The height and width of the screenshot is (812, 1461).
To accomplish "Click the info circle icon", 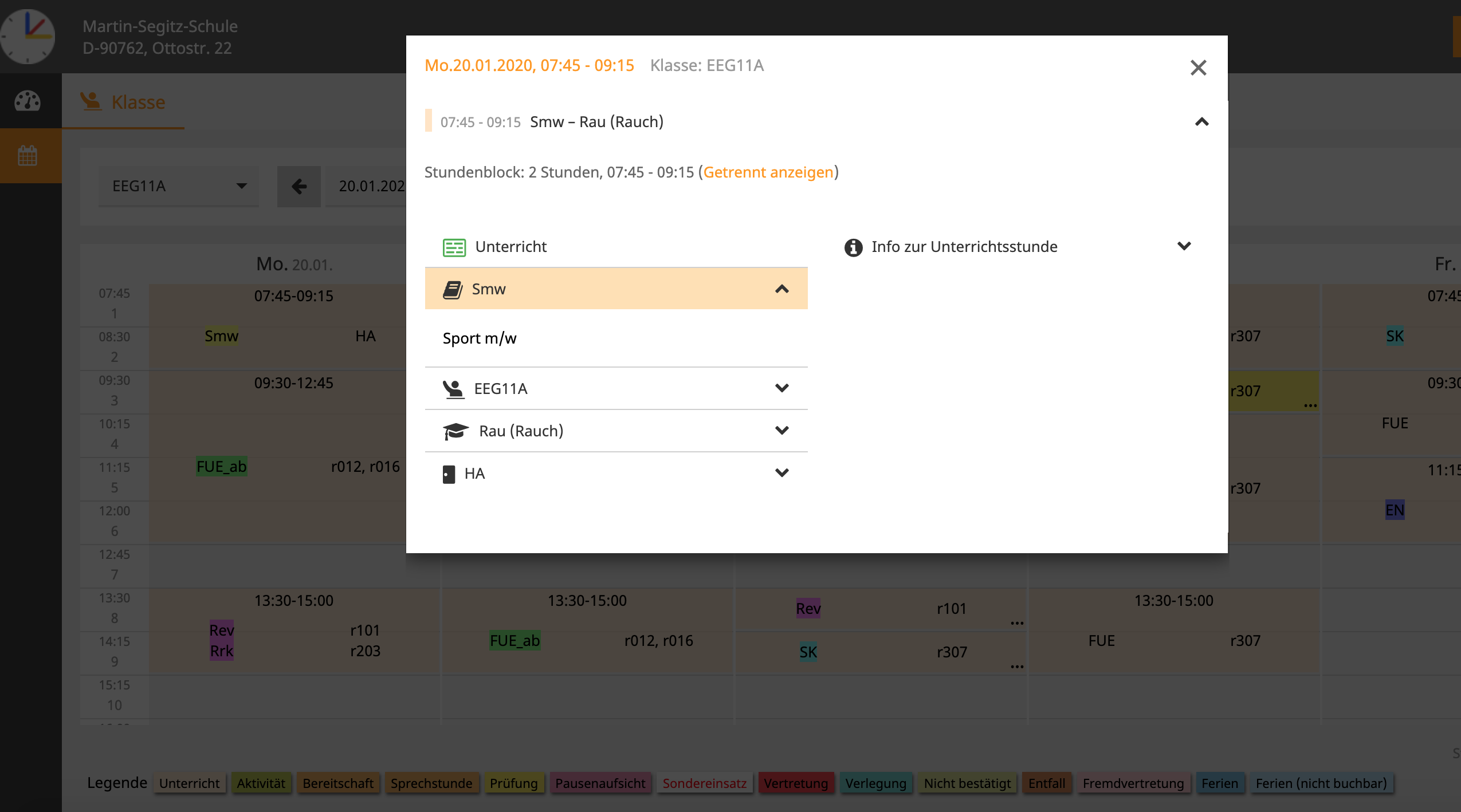I will coord(853,247).
